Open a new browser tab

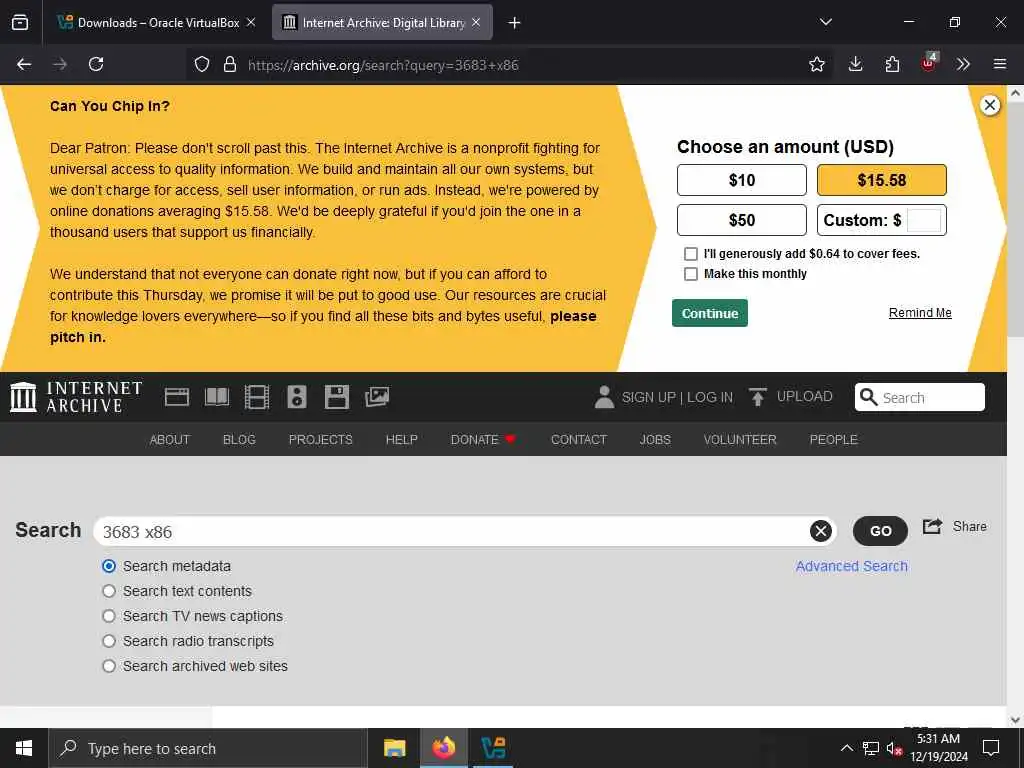pos(515,23)
